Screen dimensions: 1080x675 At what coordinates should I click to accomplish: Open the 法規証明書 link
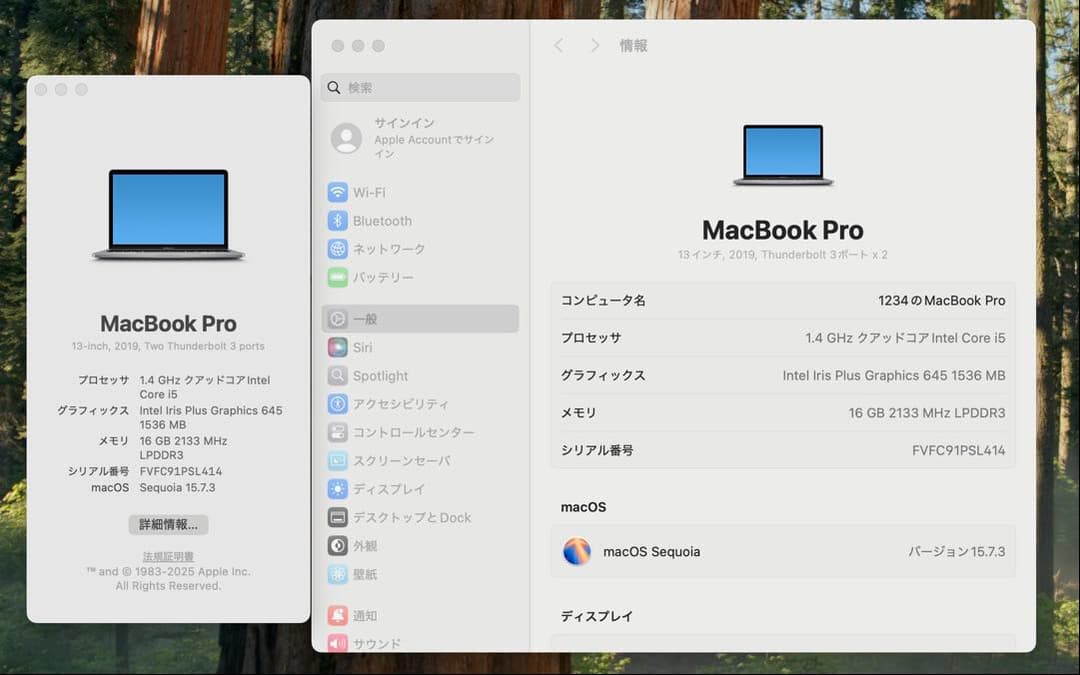tap(169, 557)
